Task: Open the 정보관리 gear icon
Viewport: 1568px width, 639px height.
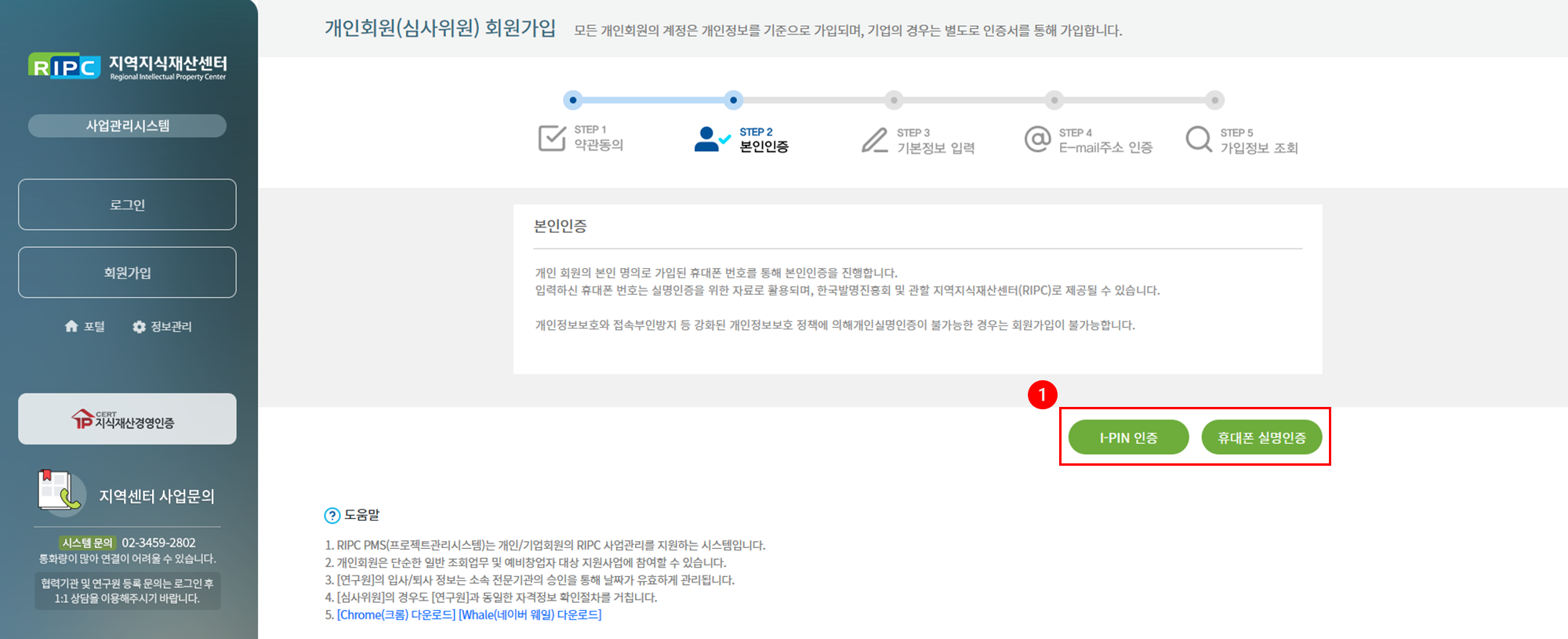Action: click(x=140, y=327)
